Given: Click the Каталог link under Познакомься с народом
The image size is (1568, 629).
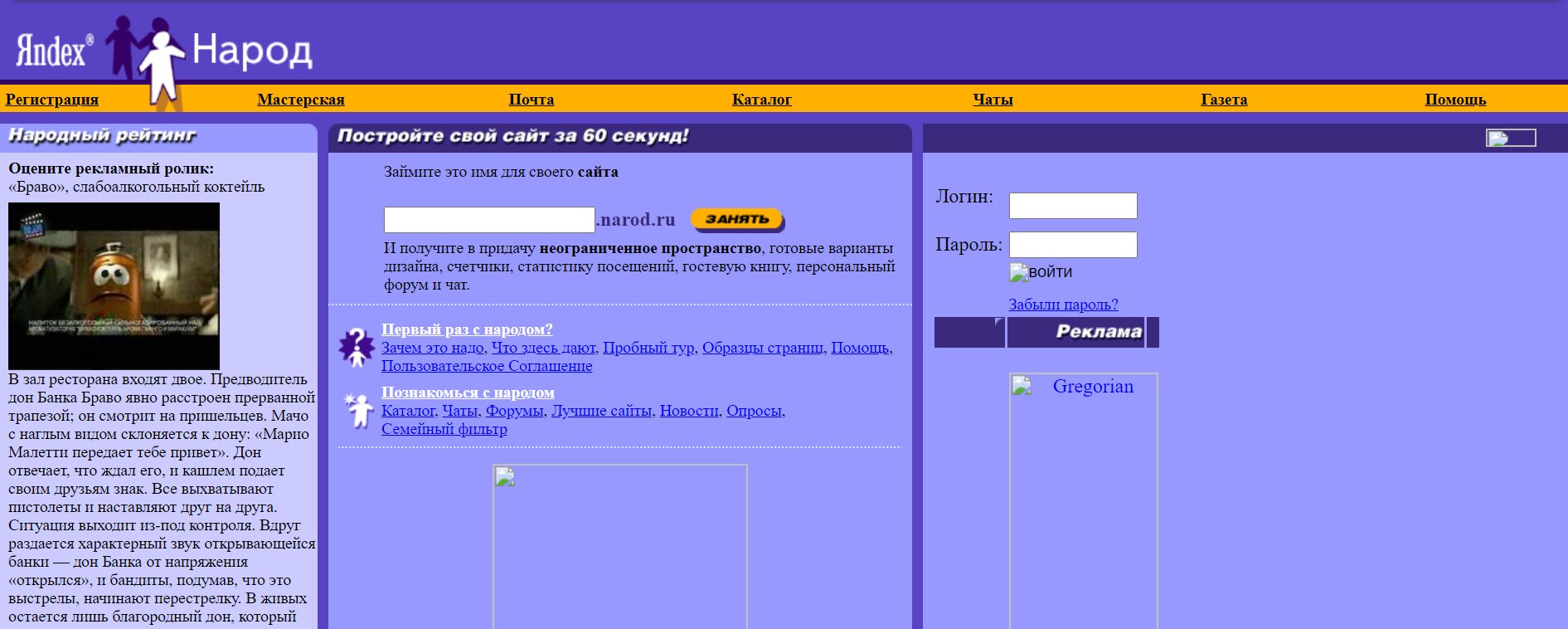Looking at the screenshot, I should (408, 411).
